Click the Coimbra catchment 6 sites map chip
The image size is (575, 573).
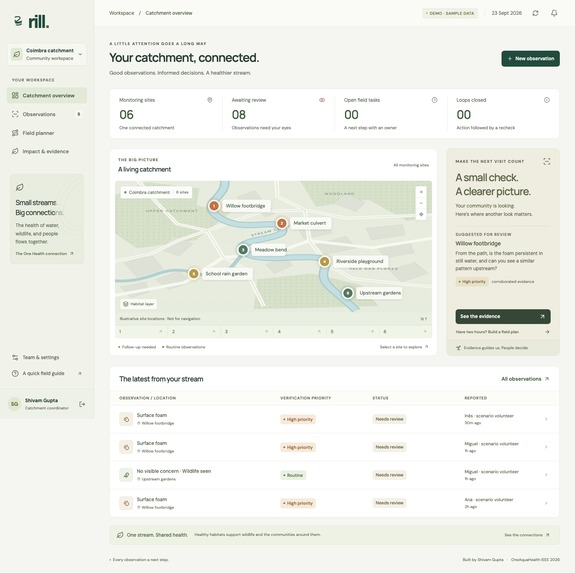coord(156,192)
